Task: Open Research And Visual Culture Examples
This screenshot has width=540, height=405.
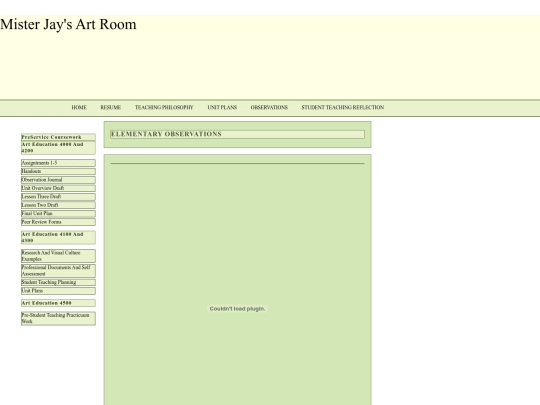Action: [58, 256]
